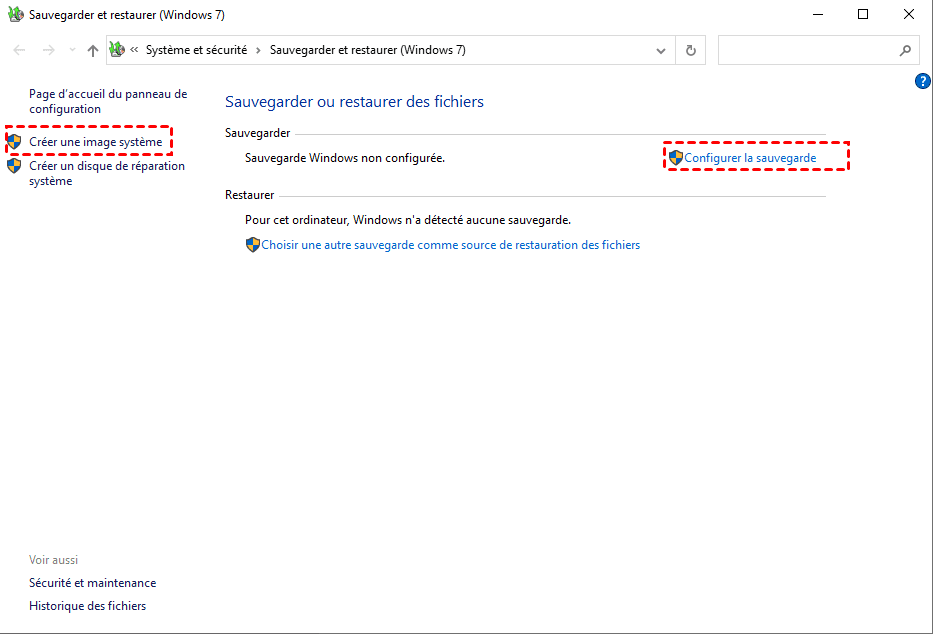The image size is (933, 634).
Task: Open Créer une image système link
Action: pos(96,142)
